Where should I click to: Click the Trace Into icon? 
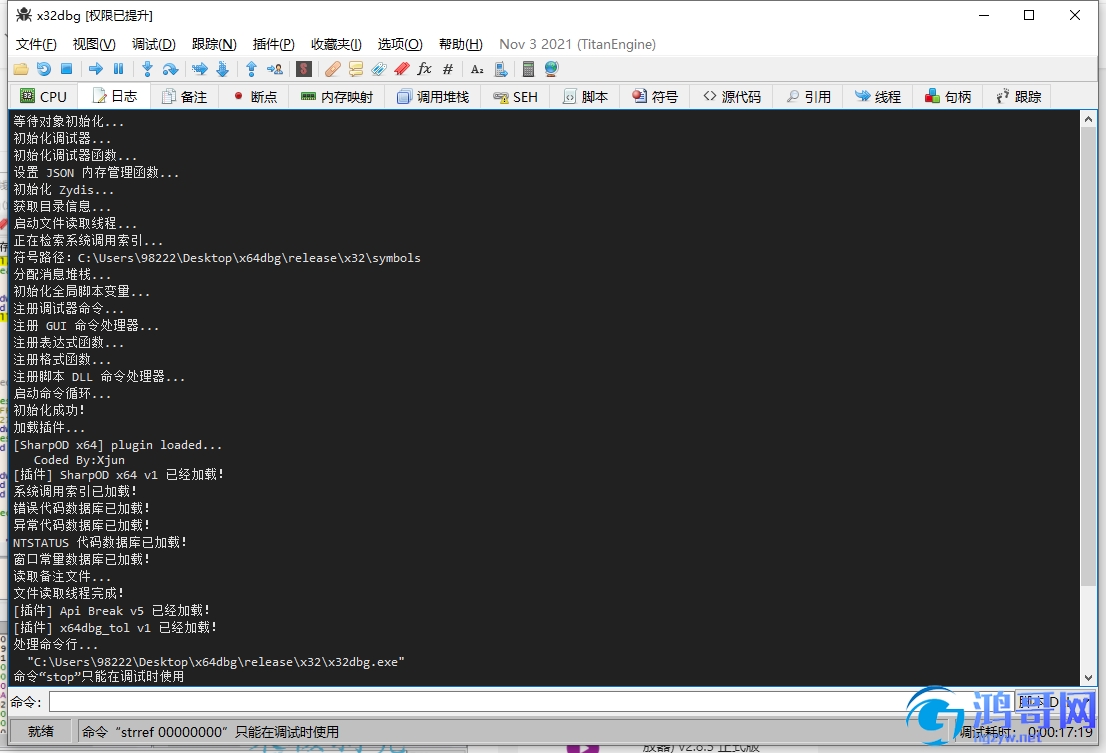(200, 69)
